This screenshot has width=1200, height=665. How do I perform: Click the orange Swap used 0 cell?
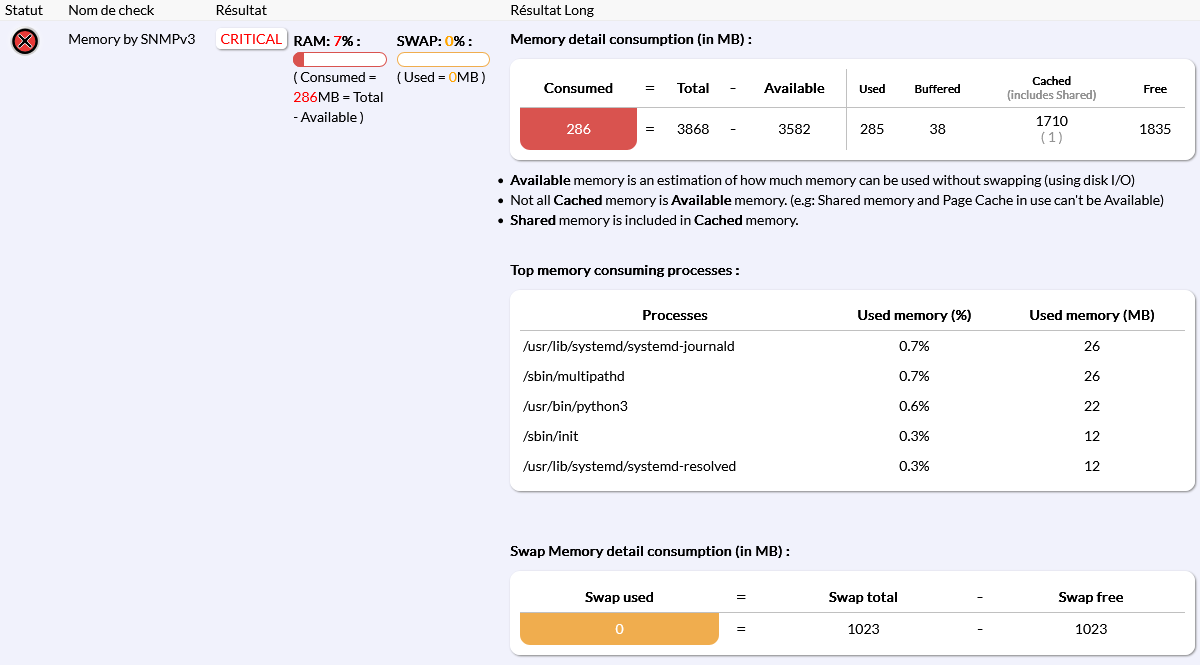(x=619, y=629)
